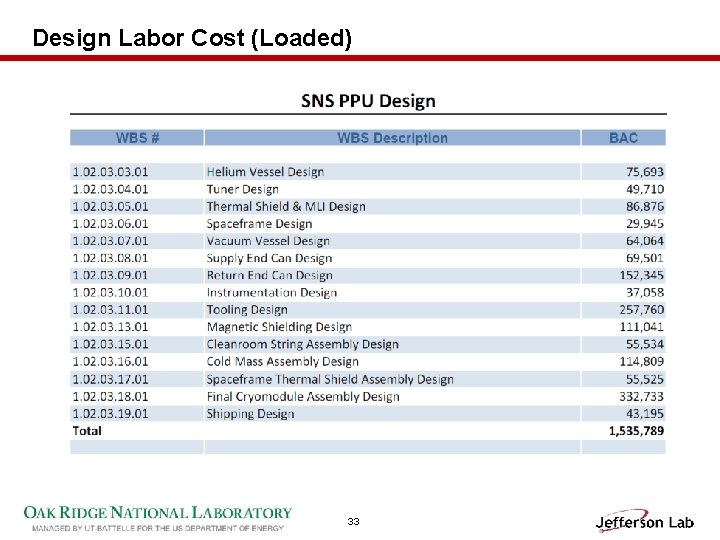
Task: Click the Jefferson Lab logo
Action: tap(645, 522)
